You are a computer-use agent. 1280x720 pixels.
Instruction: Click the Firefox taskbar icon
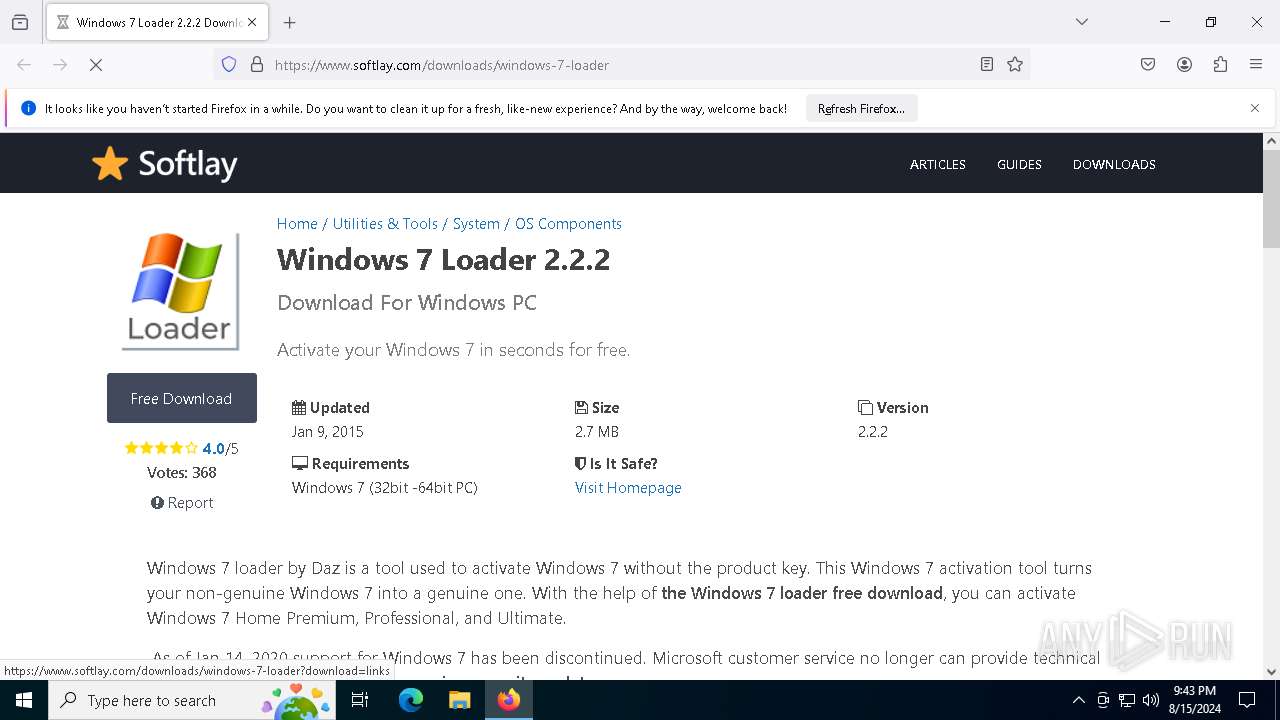[x=509, y=700]
